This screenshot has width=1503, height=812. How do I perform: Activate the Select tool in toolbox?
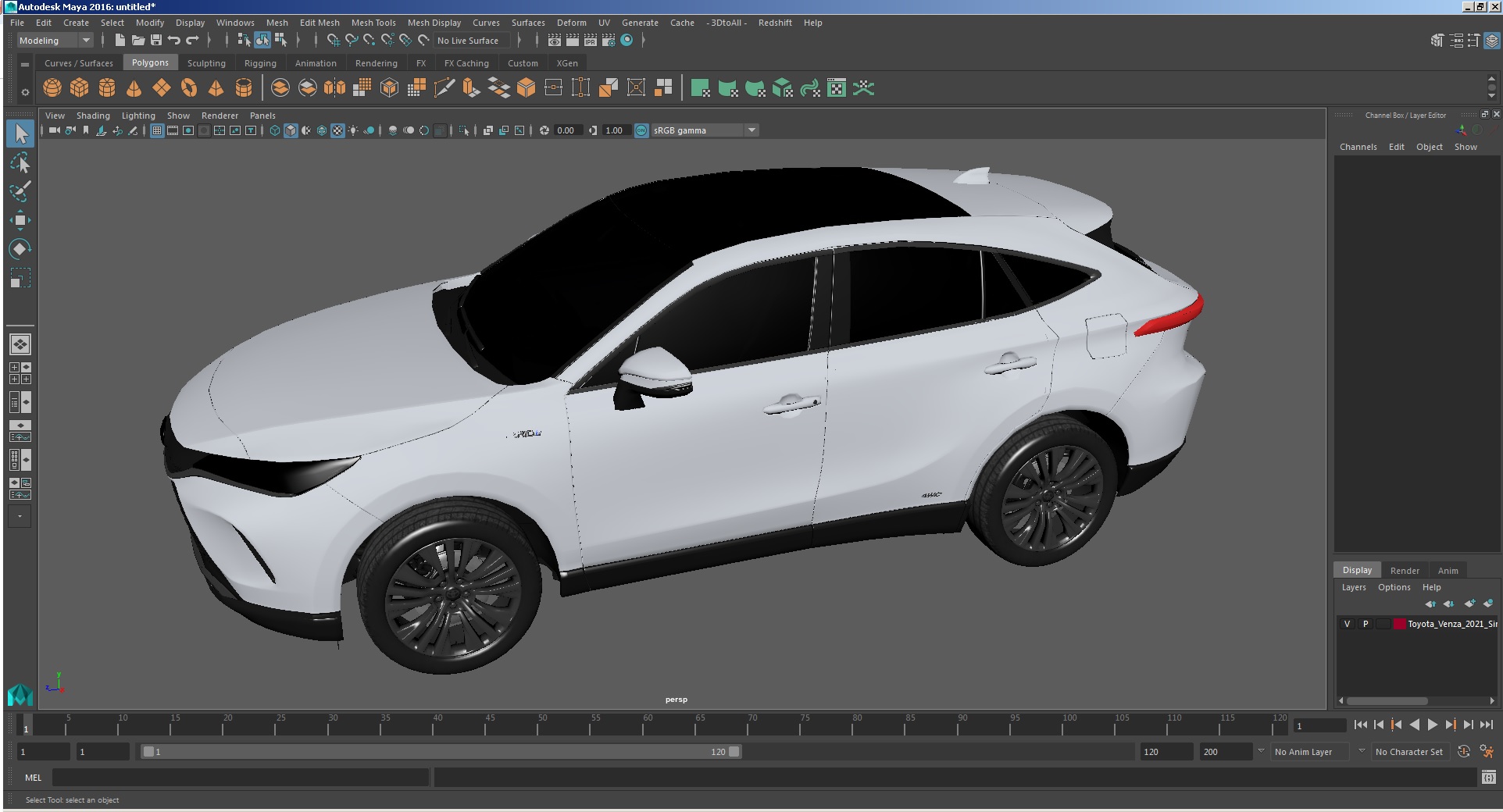coord(20,134)
